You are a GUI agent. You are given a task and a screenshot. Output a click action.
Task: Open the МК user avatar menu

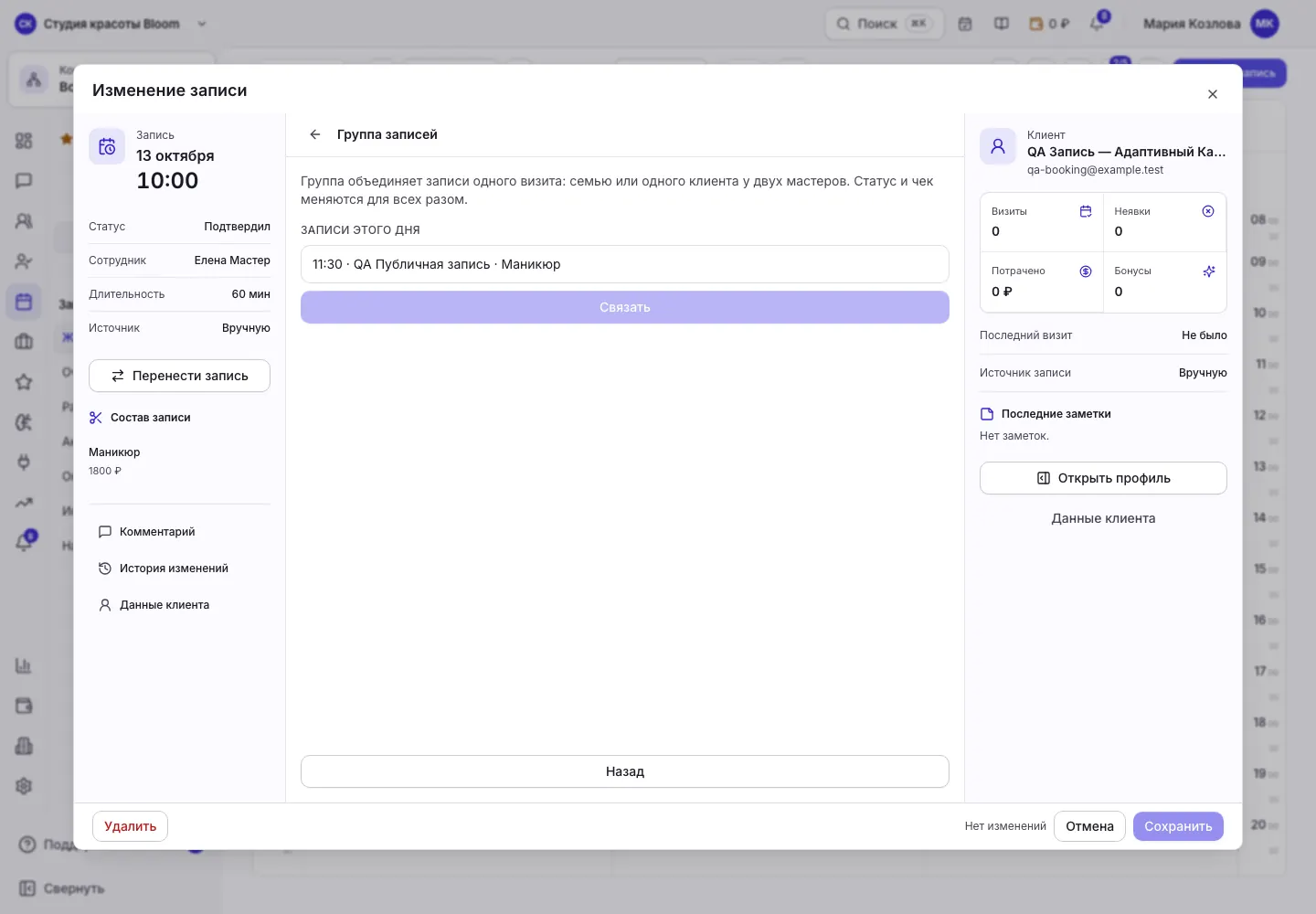(1265, 24)
